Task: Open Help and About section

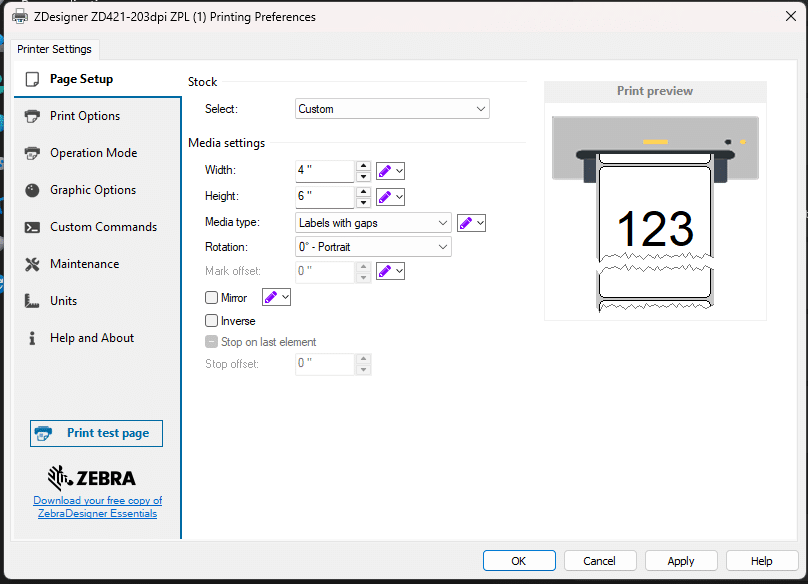Action: tap(97, 338)
